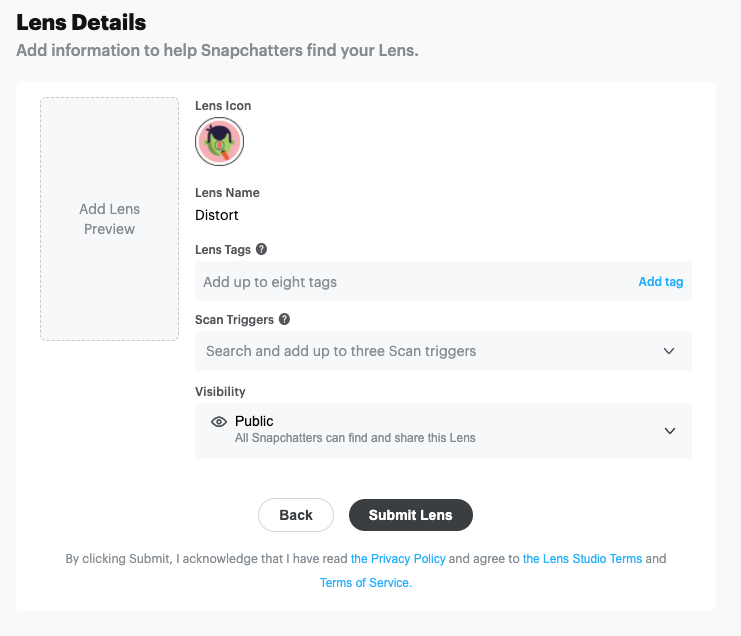Open the Terms of Service link

click(x=365, y=583)
